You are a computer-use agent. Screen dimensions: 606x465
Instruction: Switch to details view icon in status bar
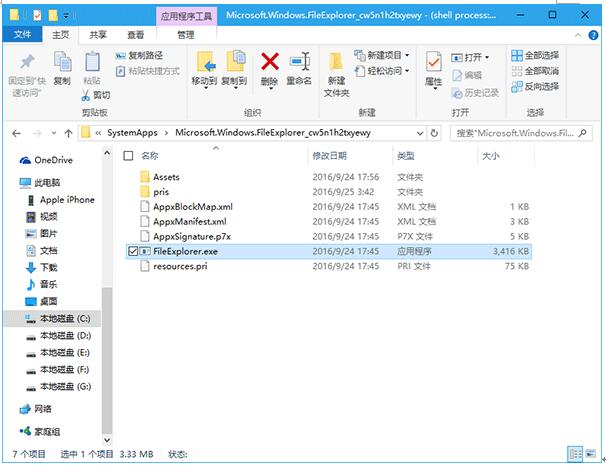tap(575, 453)
